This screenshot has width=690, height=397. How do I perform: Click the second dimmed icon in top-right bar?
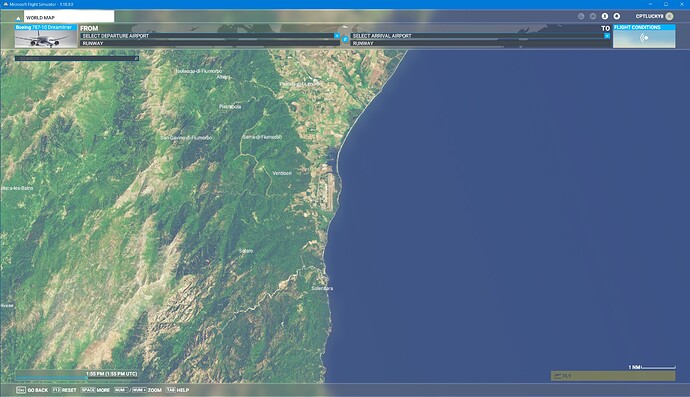click(x=593, y=16)
